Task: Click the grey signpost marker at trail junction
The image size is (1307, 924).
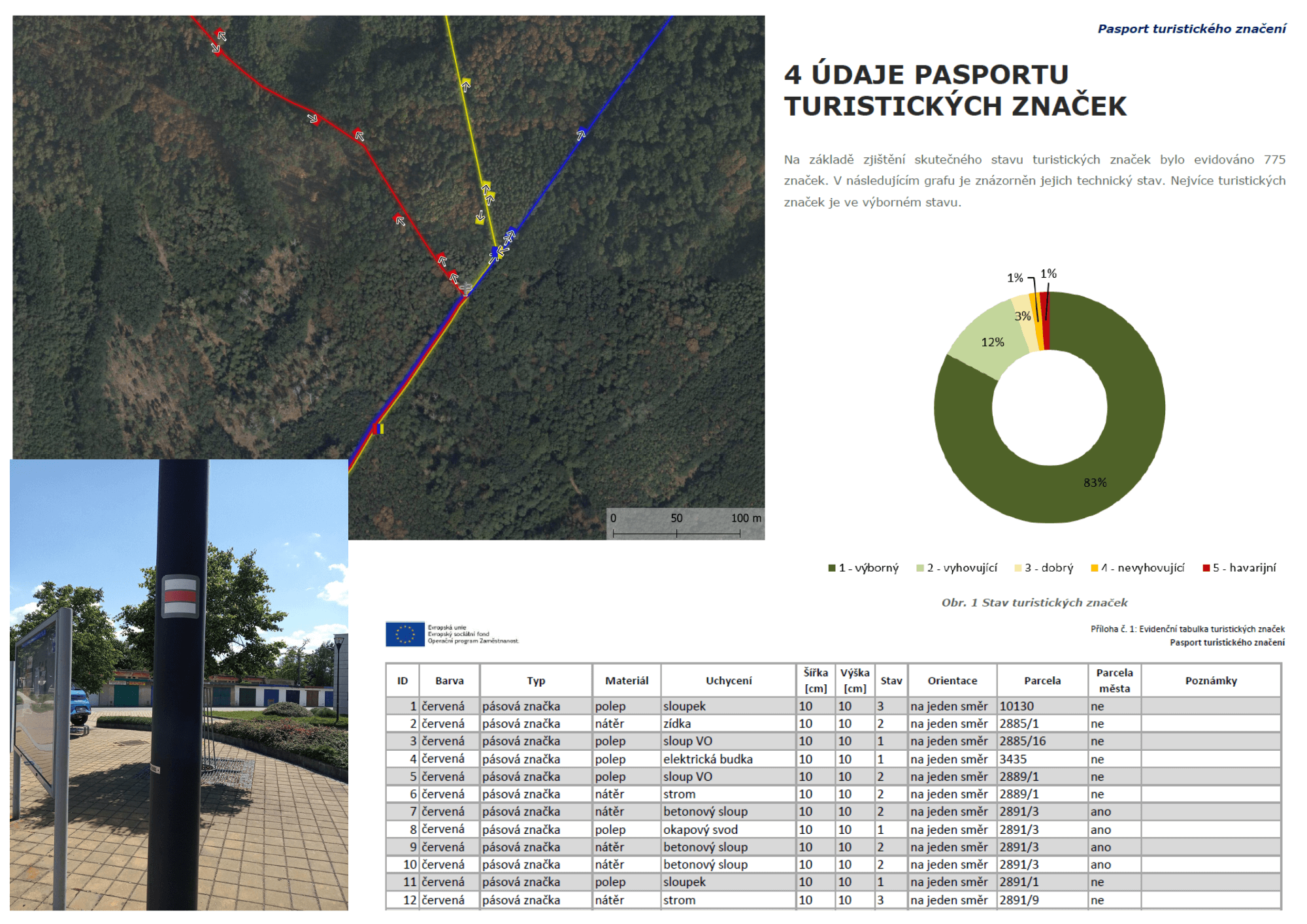Action: pos(465,288)
